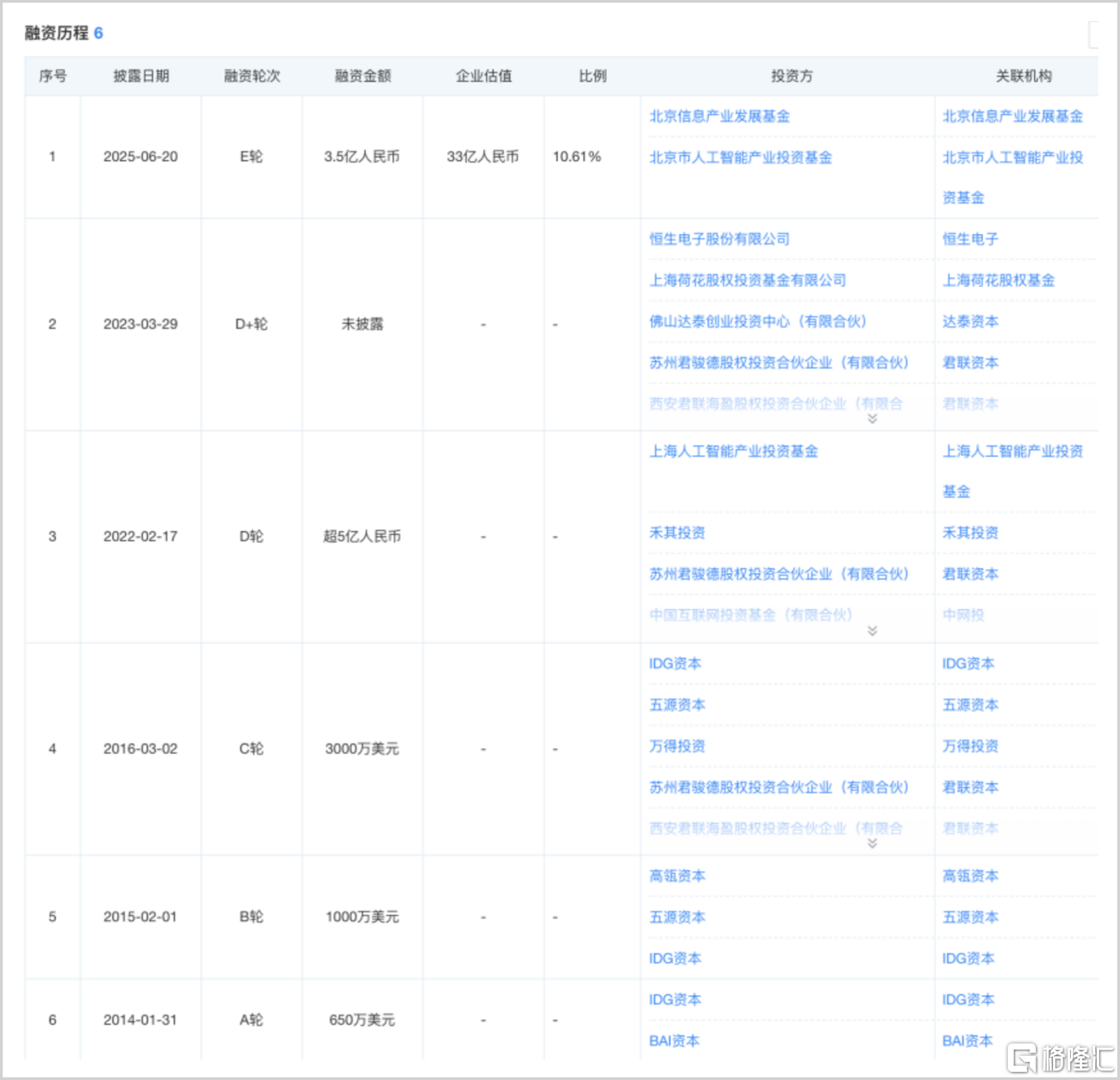Open 五源资本 investor link in B轮 row
1120x1080 pixels.
coord(677,917)
